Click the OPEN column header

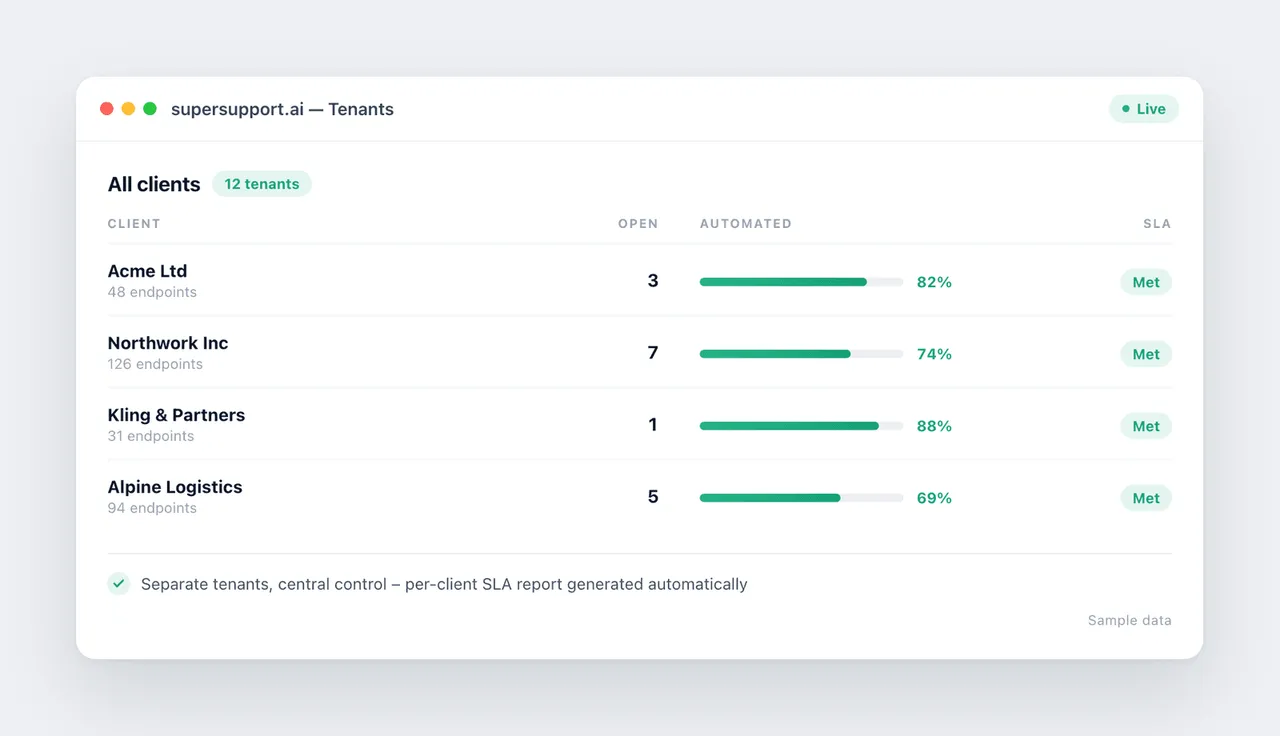tap(638, 224)
